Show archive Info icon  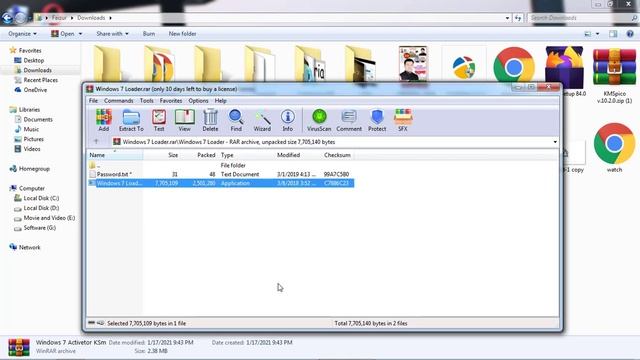287,120
